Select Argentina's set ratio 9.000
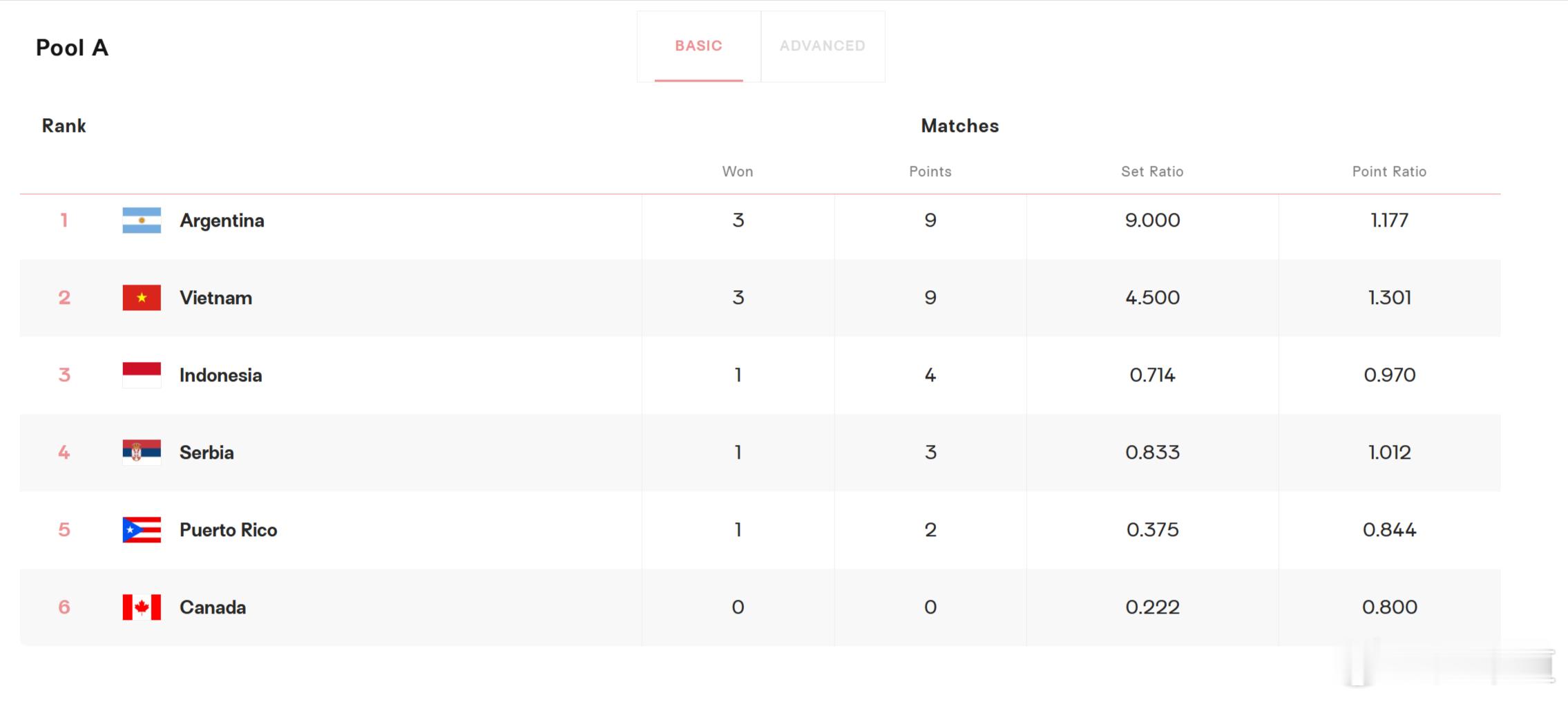Screen dimensions: 1568x702 point(1152,220)
